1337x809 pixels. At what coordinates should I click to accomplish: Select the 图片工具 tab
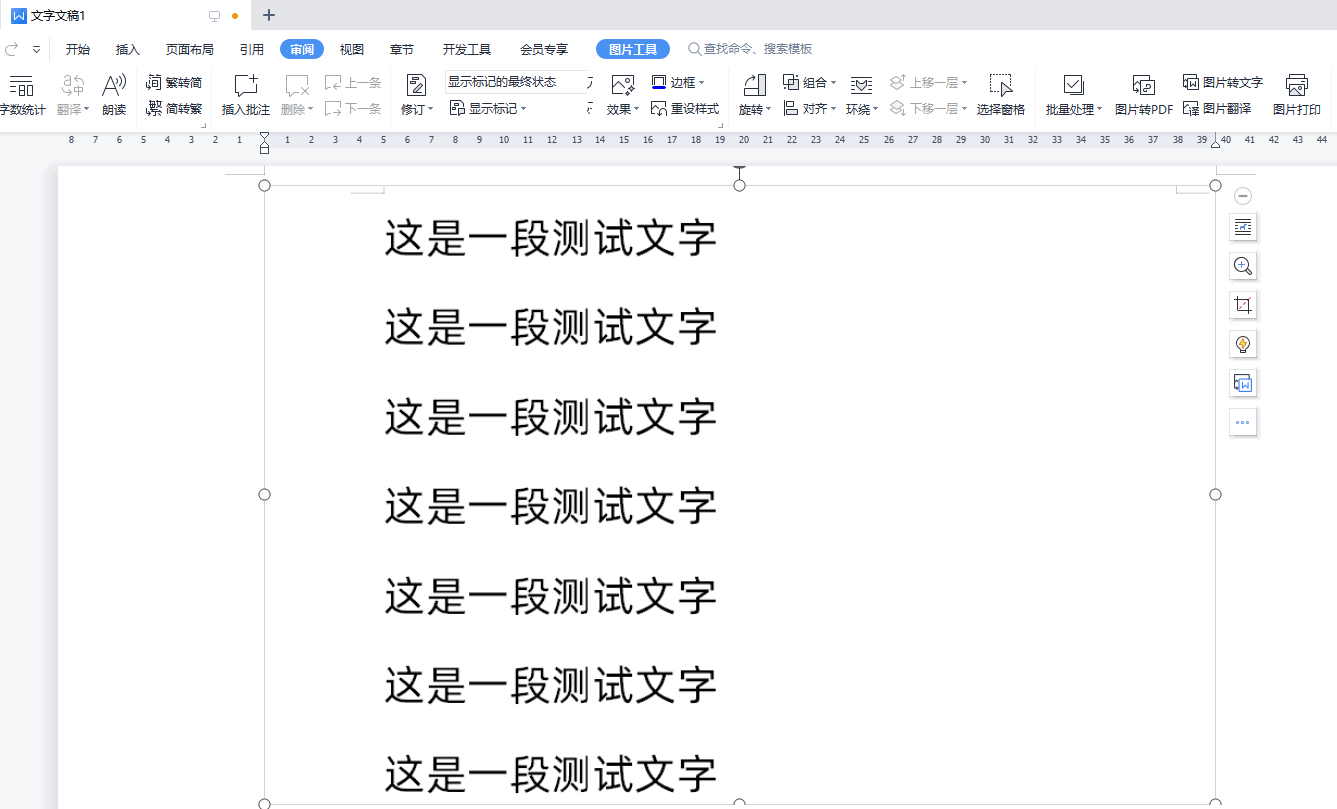coord(633,49)
